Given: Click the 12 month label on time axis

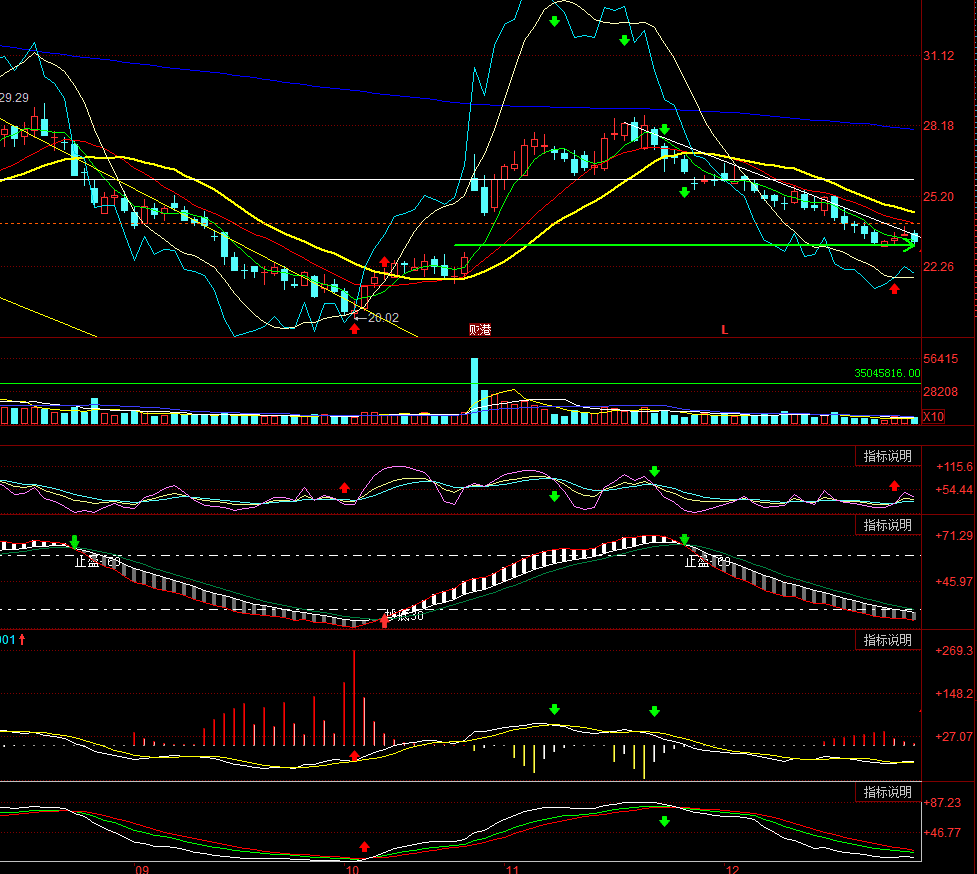Looking at the screenshot, I should 732,869.
